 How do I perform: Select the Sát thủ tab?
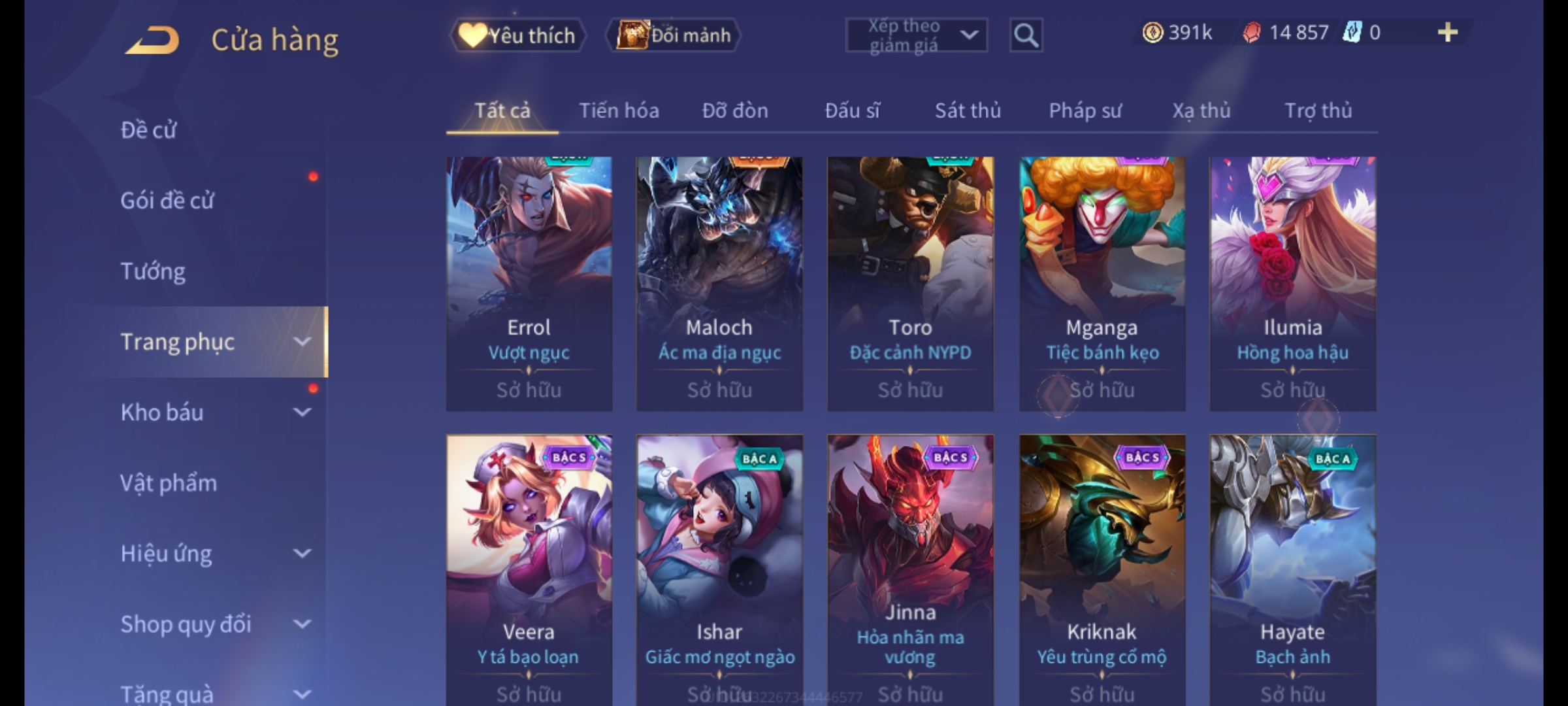(x=968, y=110)
